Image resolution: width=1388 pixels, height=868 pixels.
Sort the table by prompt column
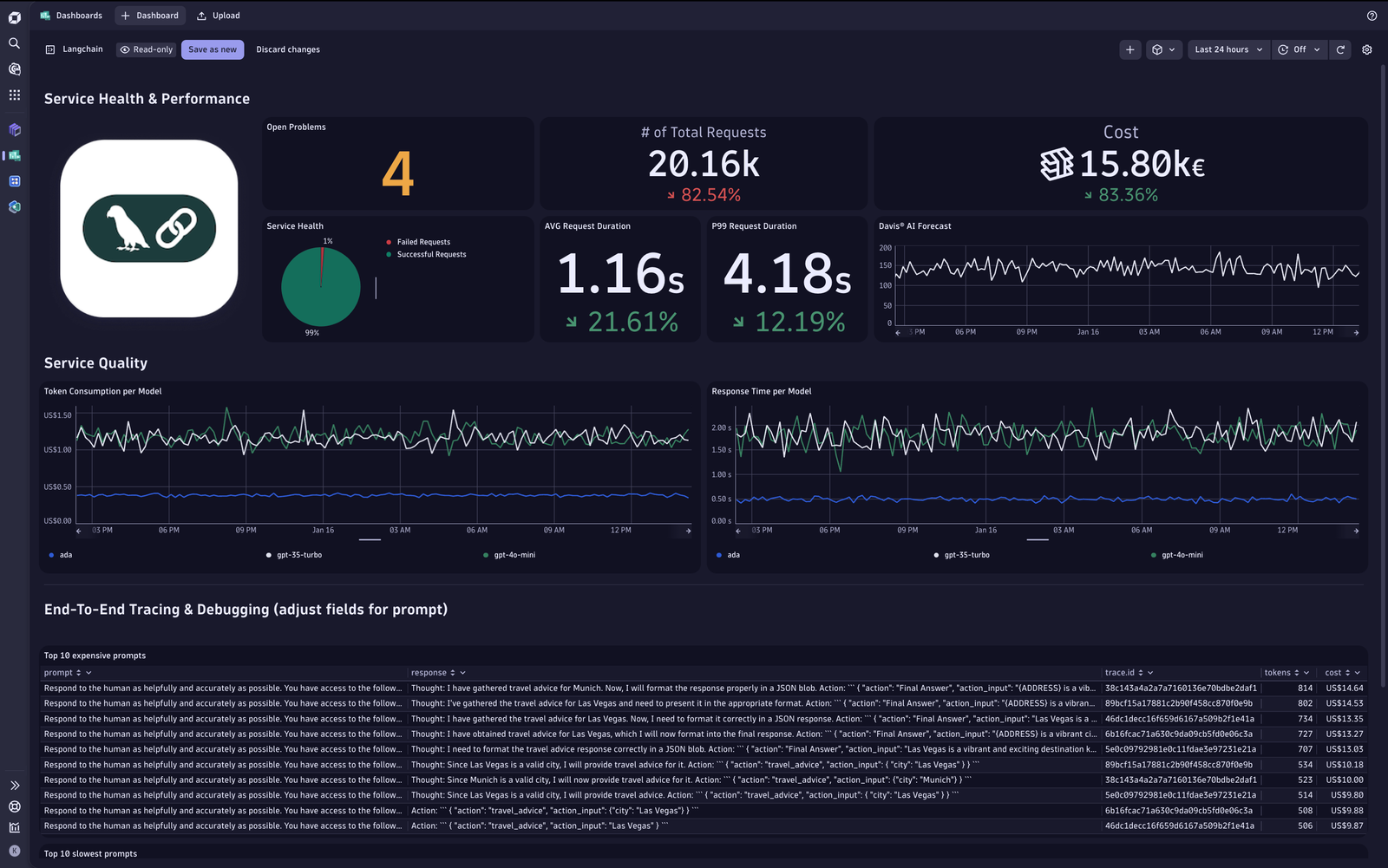(x=79, y=673)
